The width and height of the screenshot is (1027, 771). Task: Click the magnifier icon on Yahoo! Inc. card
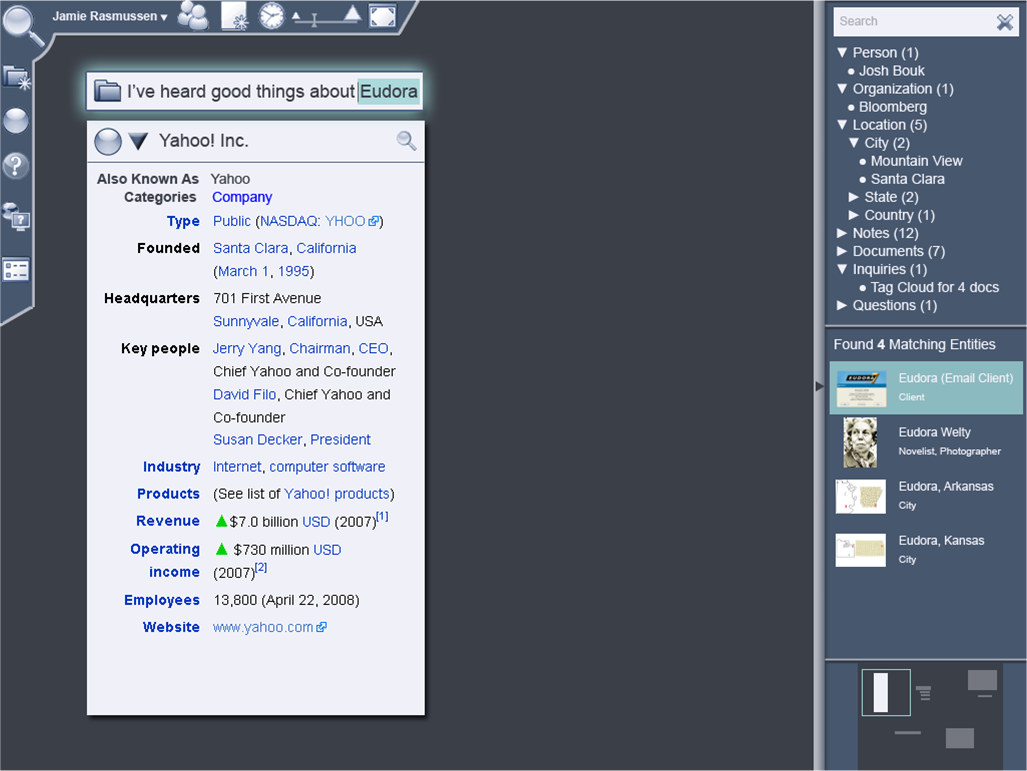[406, 140]
